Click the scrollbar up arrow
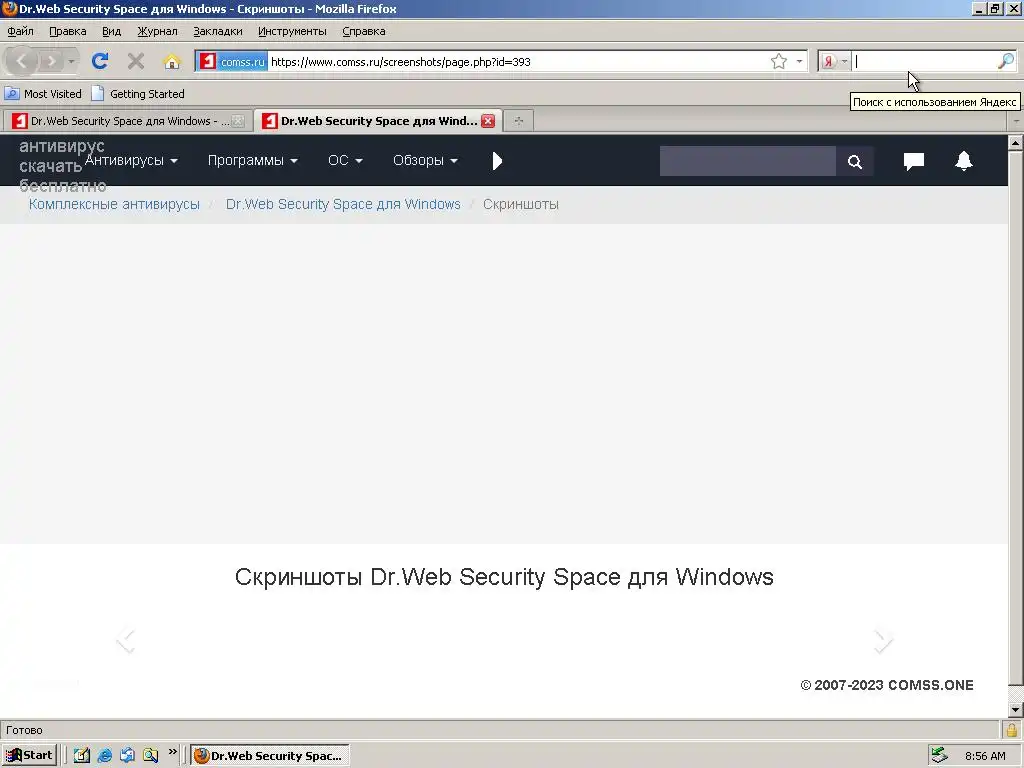This screenshot has height=768, width=1024. [1016, 142]
